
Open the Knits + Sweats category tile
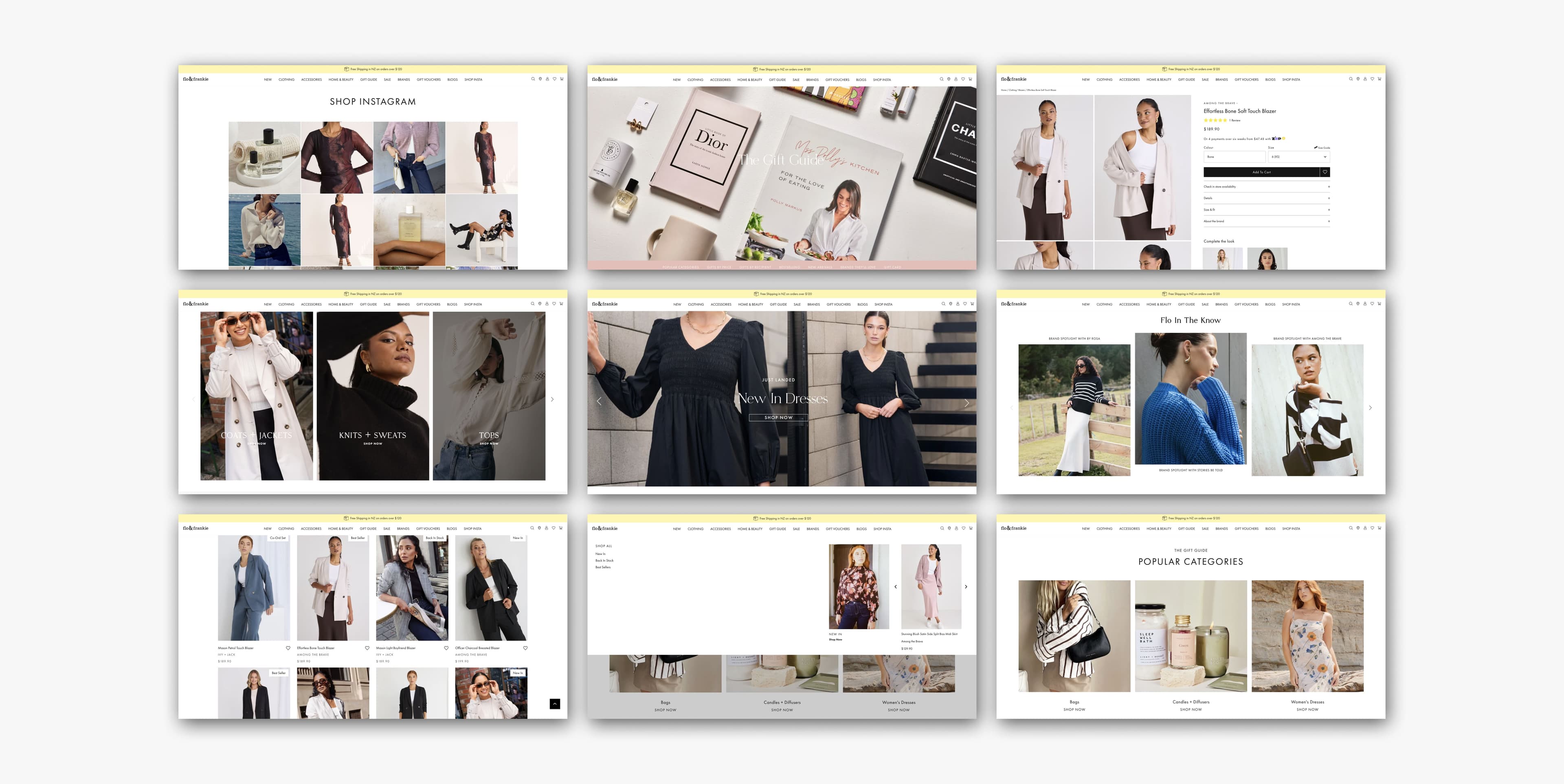373,396
